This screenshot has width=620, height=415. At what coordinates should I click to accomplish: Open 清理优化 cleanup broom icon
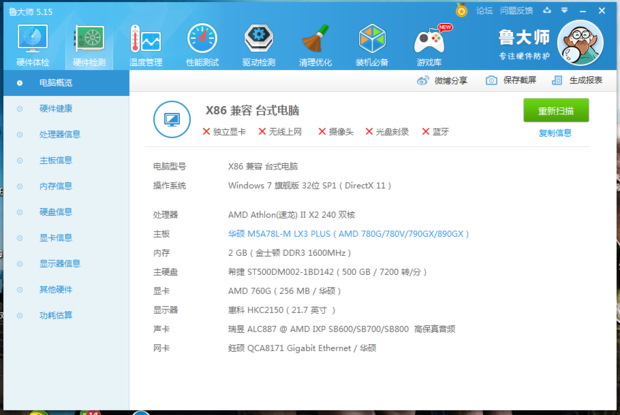(315, 39)
